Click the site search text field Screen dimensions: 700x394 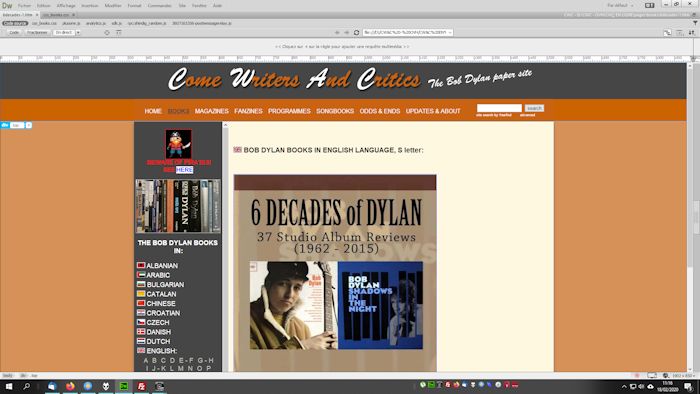tap(499, 108)
